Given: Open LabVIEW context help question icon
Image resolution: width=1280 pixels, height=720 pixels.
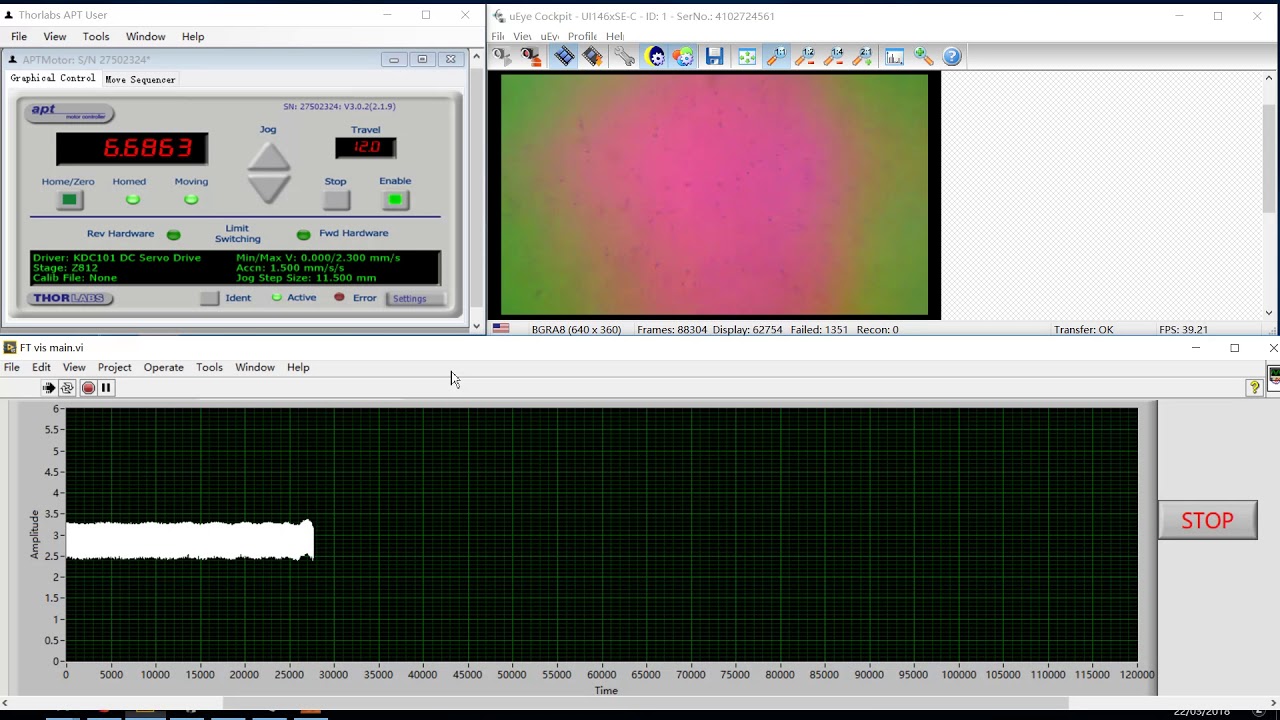Looking at the screenshot, I should (1254, 387).
